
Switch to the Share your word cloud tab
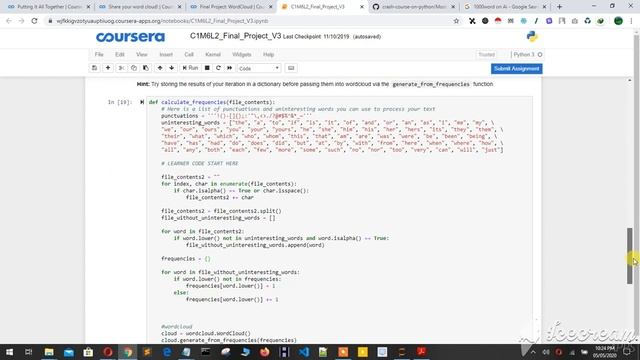pos(141,7)
